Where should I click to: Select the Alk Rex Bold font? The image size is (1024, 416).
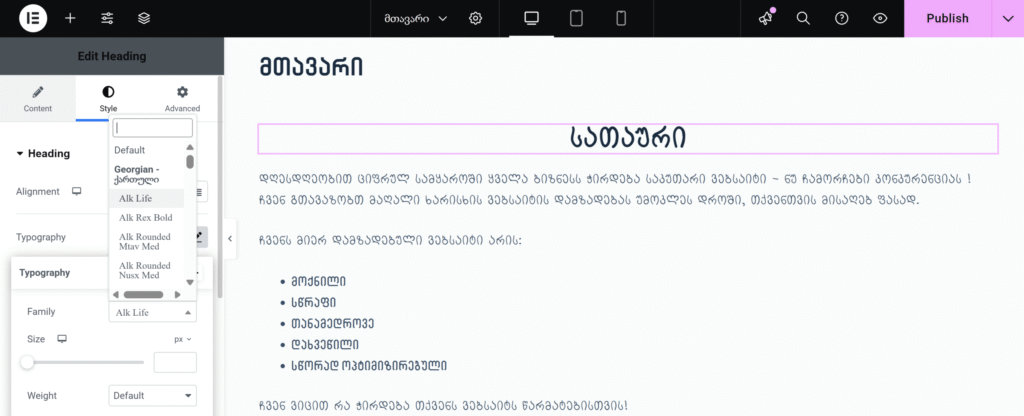(x=147, y=217)
